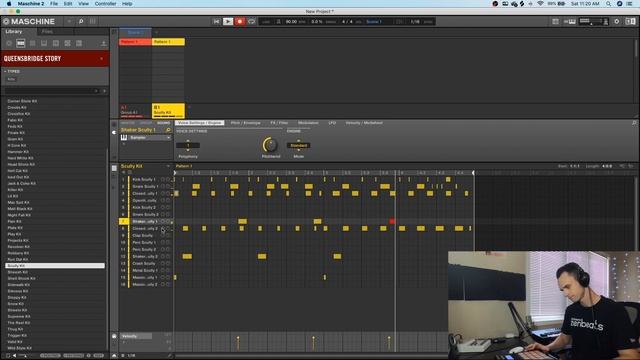The image size is (640, 360).
Task: Select the red Pattern 1 clip
Action: (x=135, y=42)
